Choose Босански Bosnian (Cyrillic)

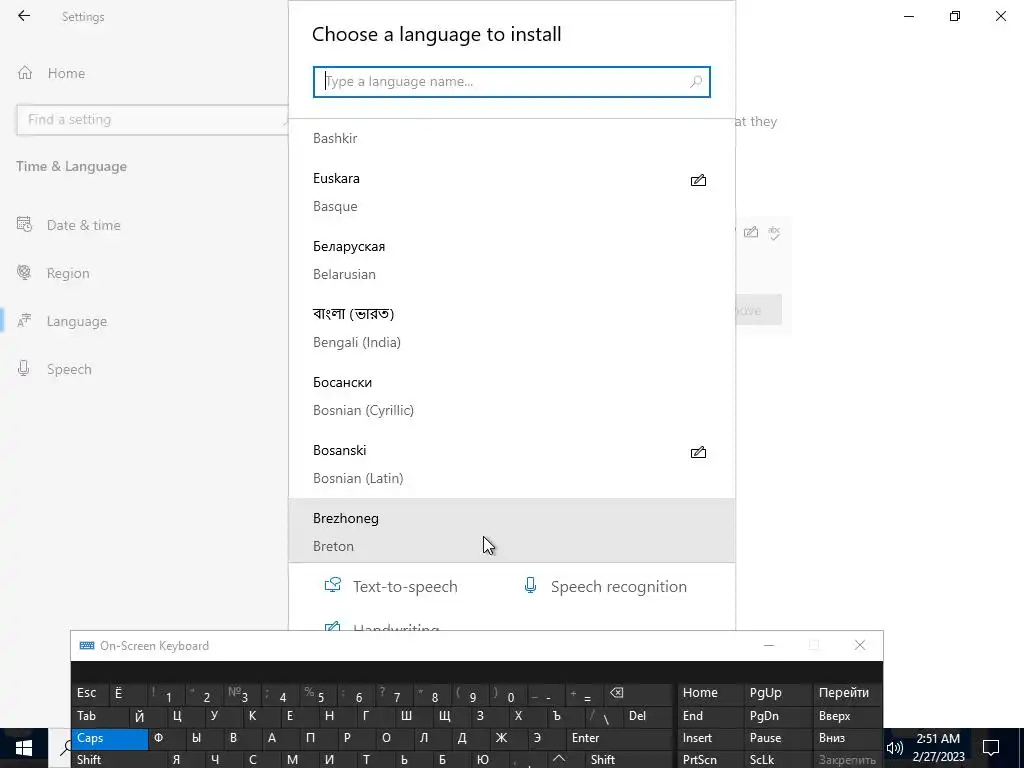(511, 396)
